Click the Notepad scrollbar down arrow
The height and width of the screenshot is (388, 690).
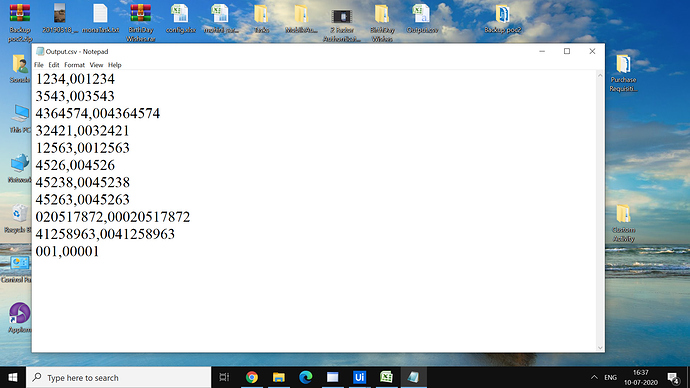[x=600, y=348]
